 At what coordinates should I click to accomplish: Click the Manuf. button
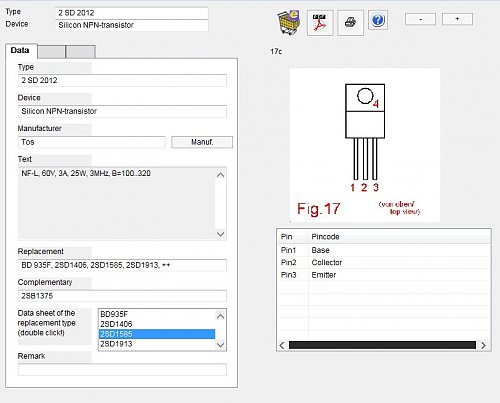(x=202, y=142)
